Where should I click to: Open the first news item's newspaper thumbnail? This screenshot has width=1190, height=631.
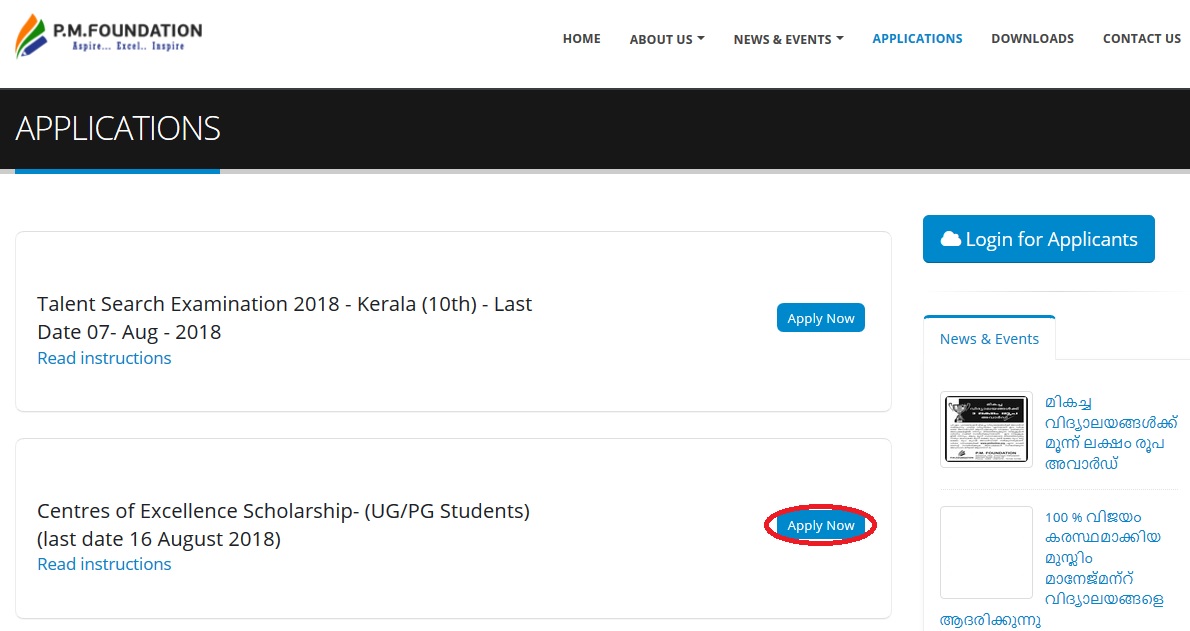point(986,429)
